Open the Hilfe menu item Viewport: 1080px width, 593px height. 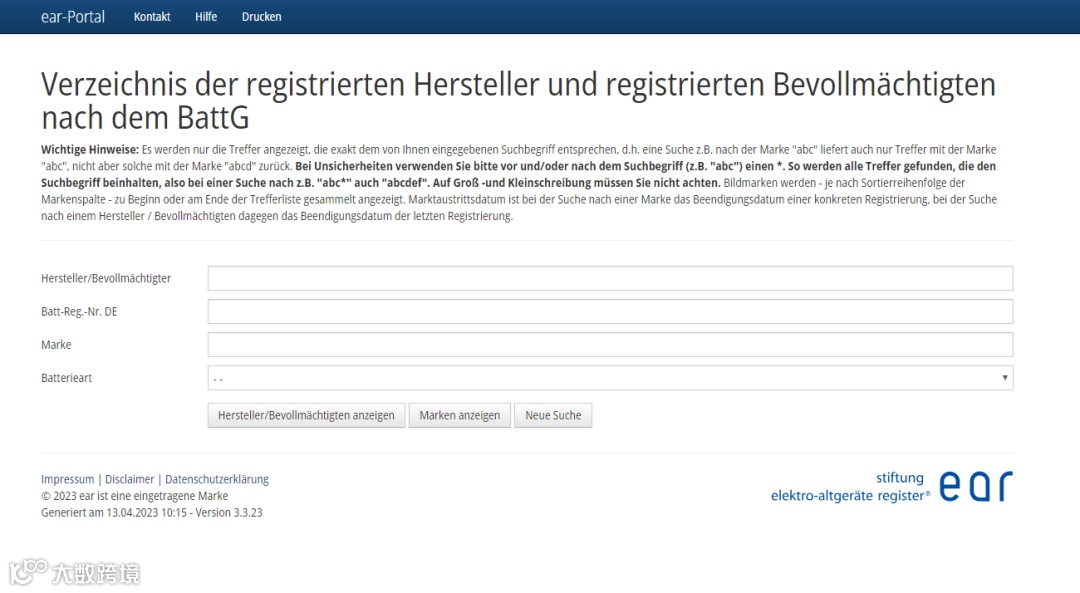point(206,17)
